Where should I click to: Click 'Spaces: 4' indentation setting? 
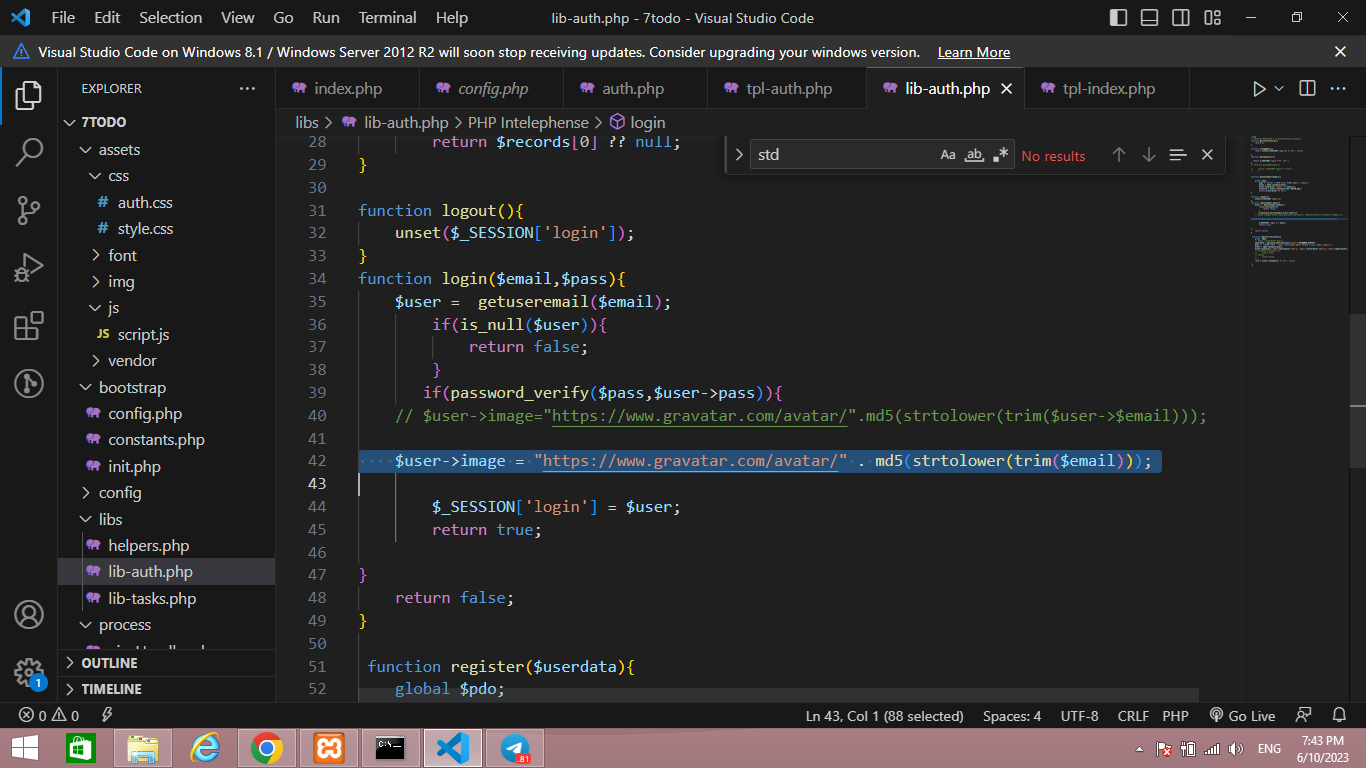tap(1012, 716)
